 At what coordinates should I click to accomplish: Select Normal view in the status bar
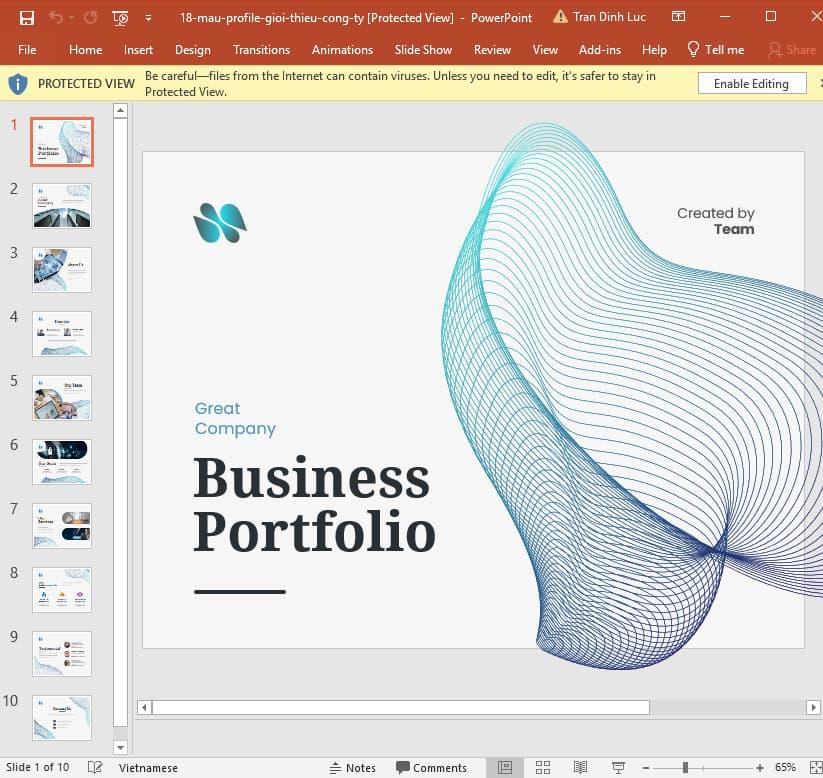click(507, 767)
